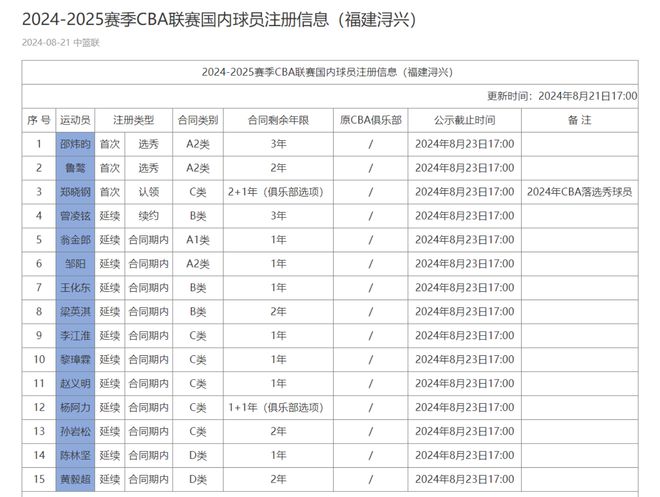Click player 杨阿力 in row 12
Viewport: 660px width, 497px height.
pyautogui.click(x=75, y=408)
